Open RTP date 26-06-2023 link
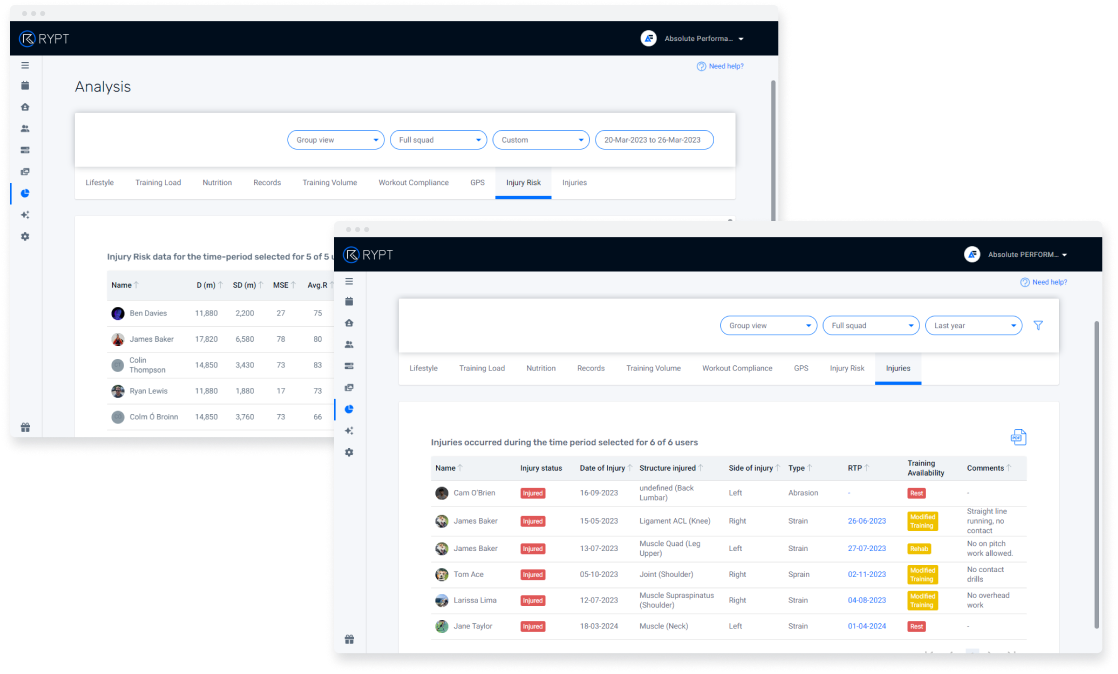 coord(866,521)
